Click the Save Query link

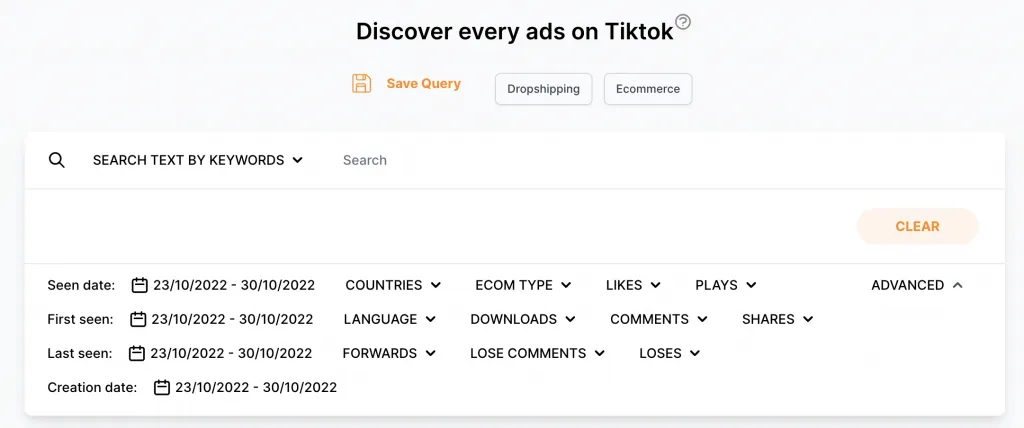point(423,84)
